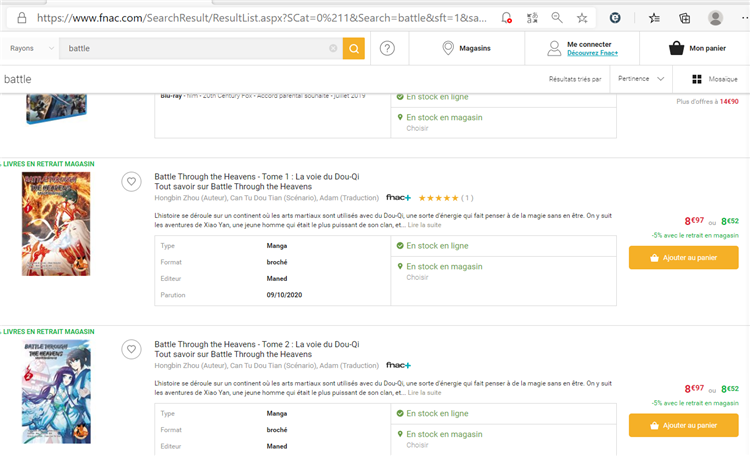Click En stock en magasin for Tome 2
750x456 pixels.
[444, 434]
